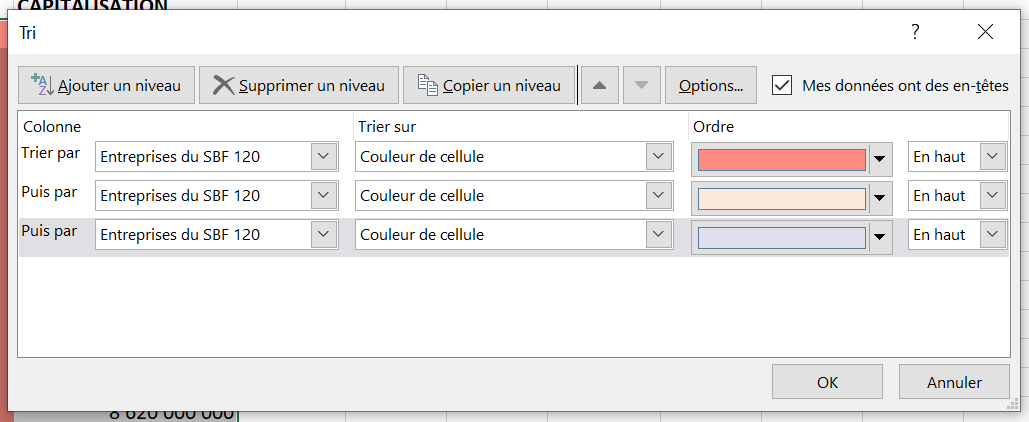Screen dimensions: 1029x422
Task: Click Ajouter un niveau button
Action: click(x=106, y=86)
